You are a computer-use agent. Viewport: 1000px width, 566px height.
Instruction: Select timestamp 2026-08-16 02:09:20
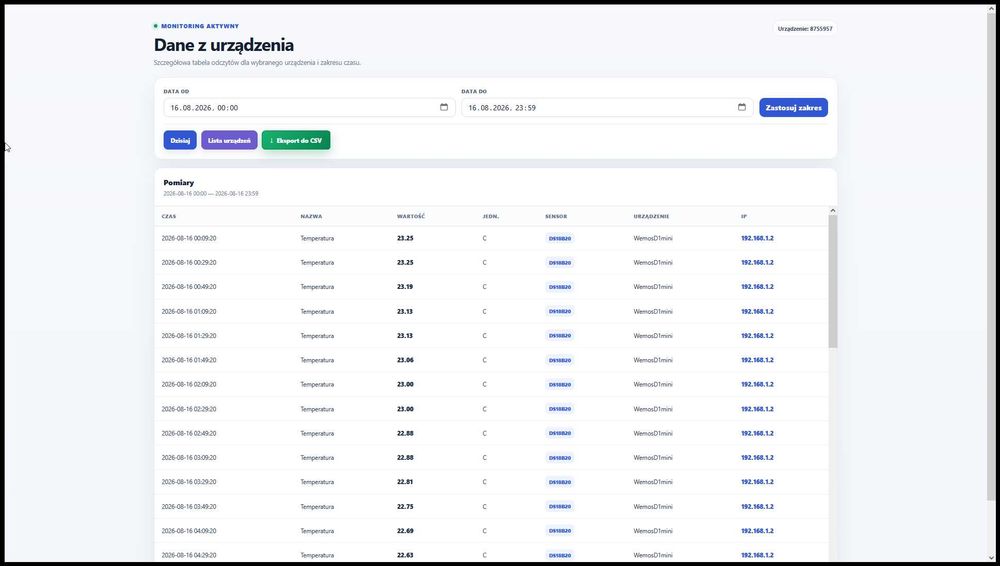(x=189, y=384)
